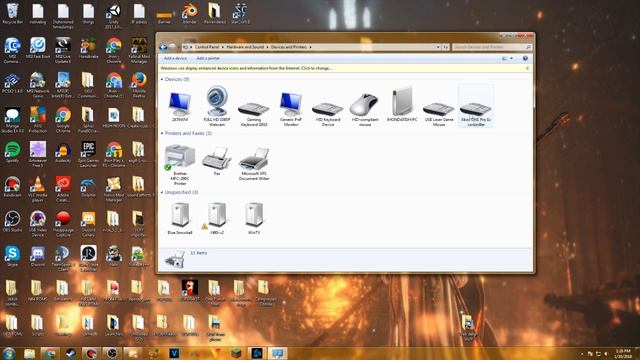This screenshot has width=640, height=360.
Task: Expand Control Panel breadcrumb arrow
Action: (222, 47)
